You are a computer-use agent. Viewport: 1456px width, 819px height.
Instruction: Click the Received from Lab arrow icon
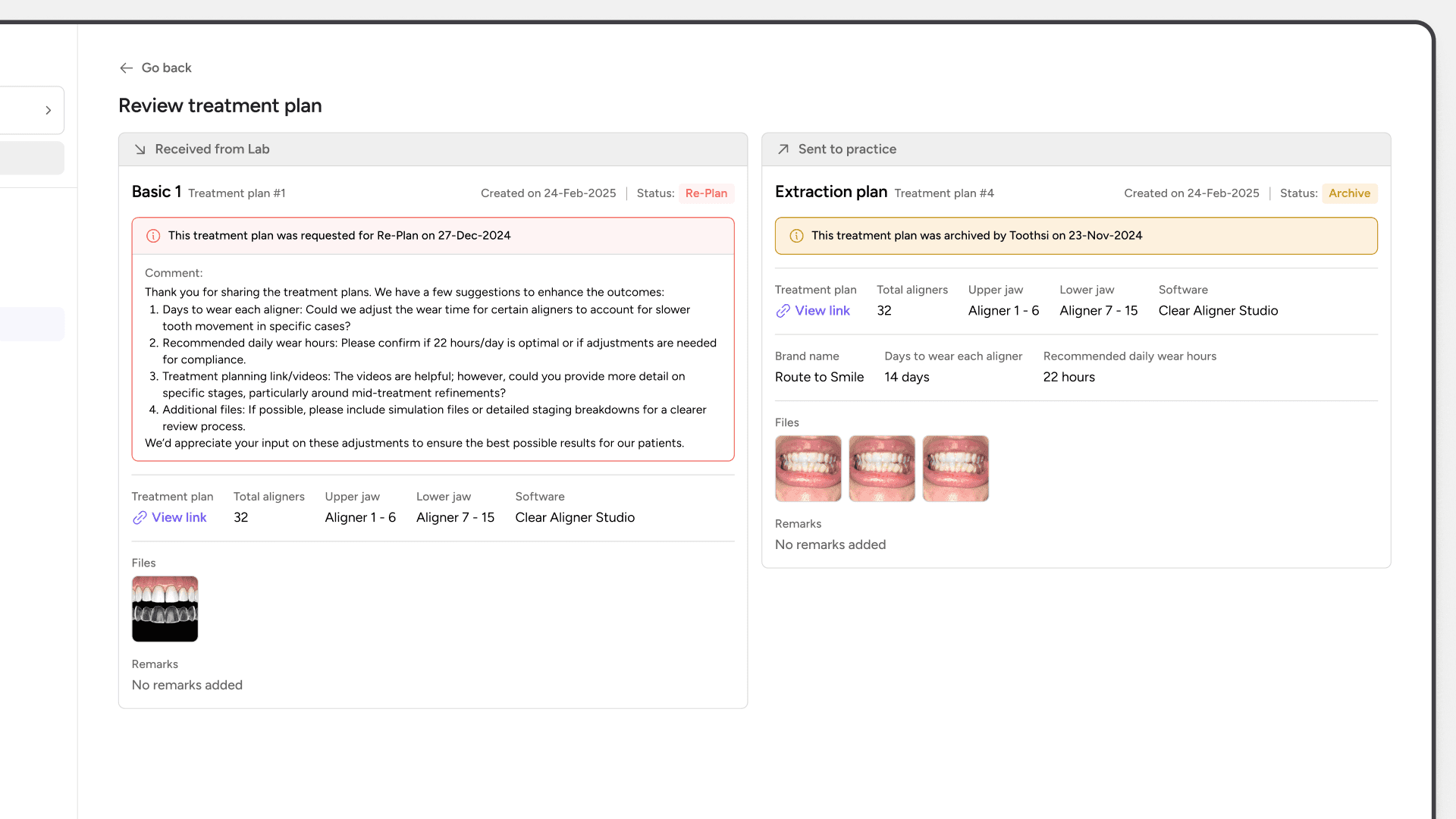[x=140, y=150]
